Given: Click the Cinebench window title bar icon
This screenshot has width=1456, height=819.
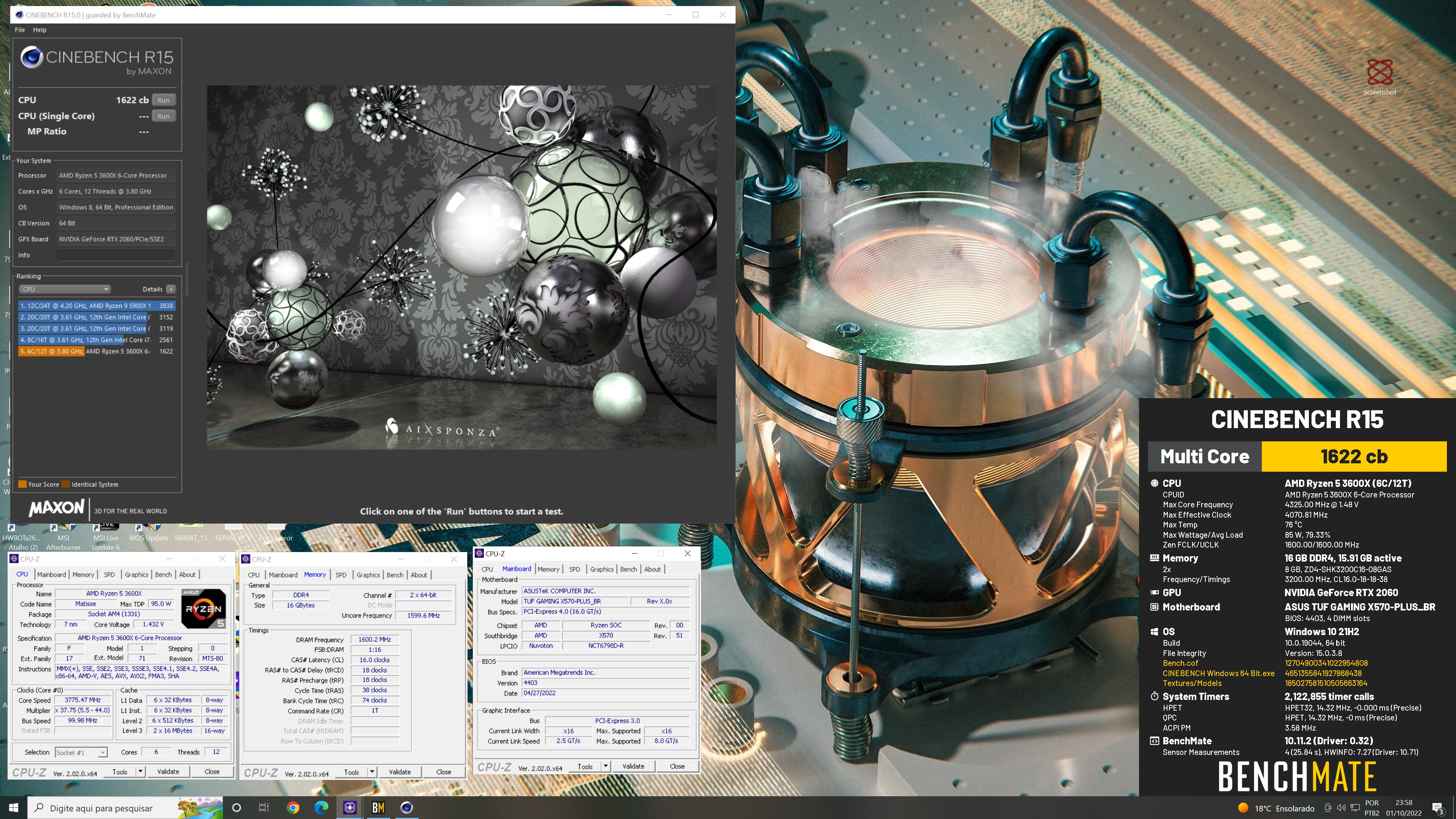Looking at the screenshot, I should click(19, 15).
